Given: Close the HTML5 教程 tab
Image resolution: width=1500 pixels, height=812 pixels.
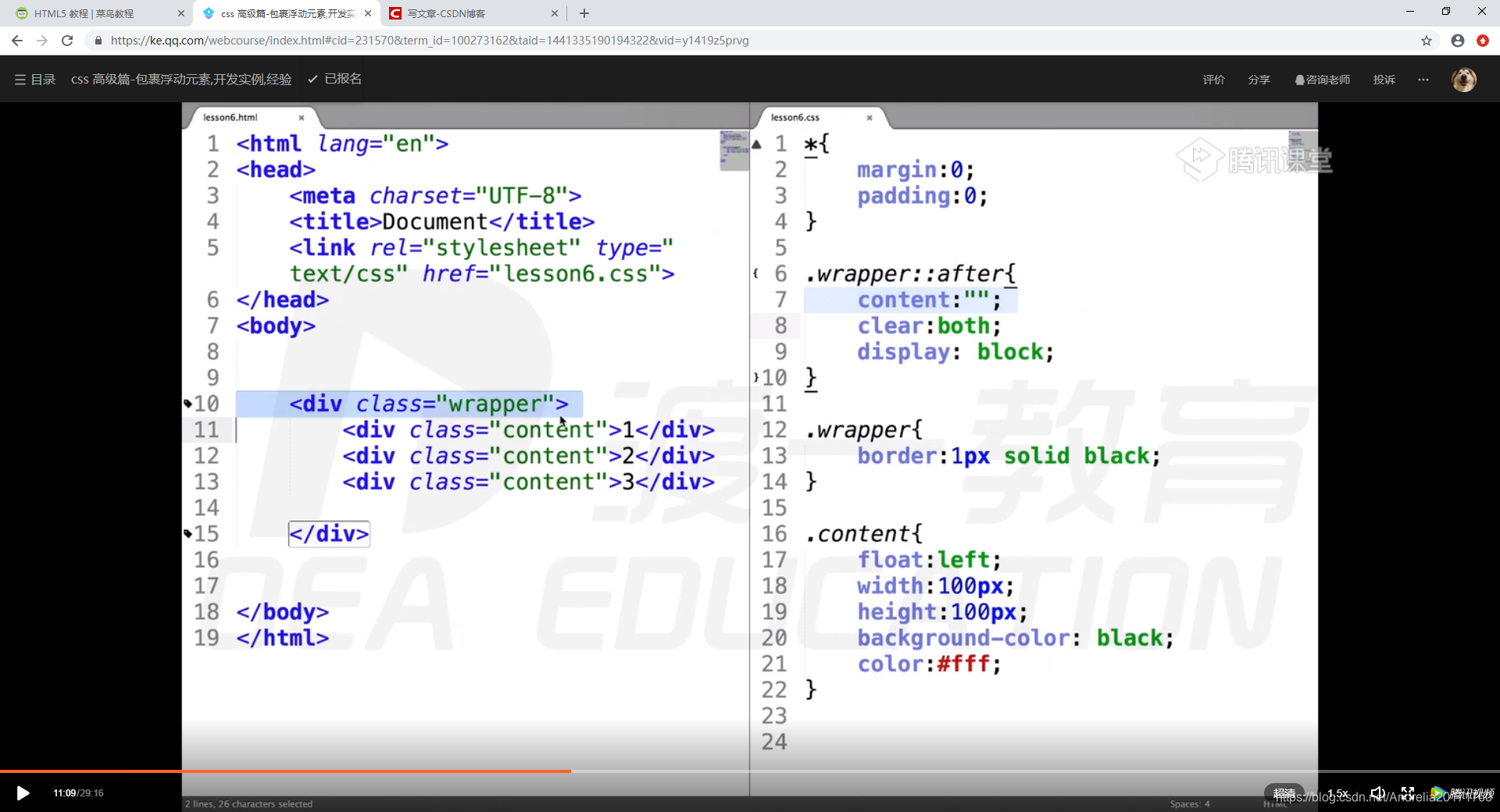Looking at the screenshot, I should 181,13.
